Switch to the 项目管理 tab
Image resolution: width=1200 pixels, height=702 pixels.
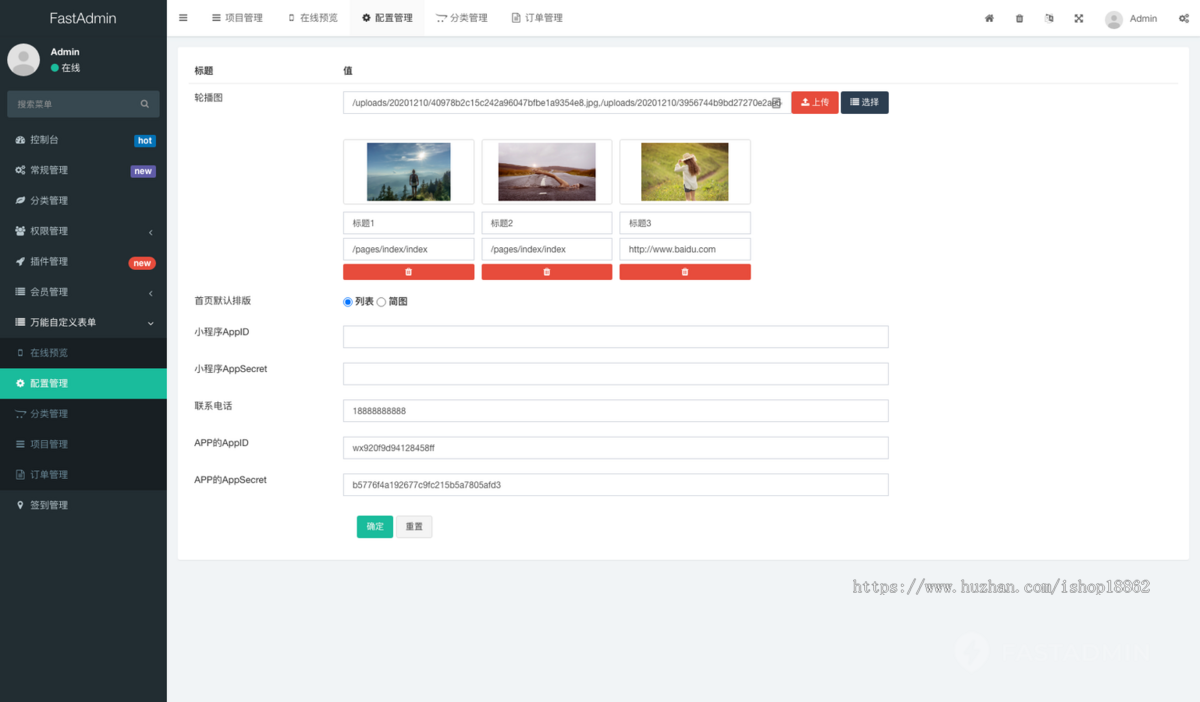click(x=237, y=18)
